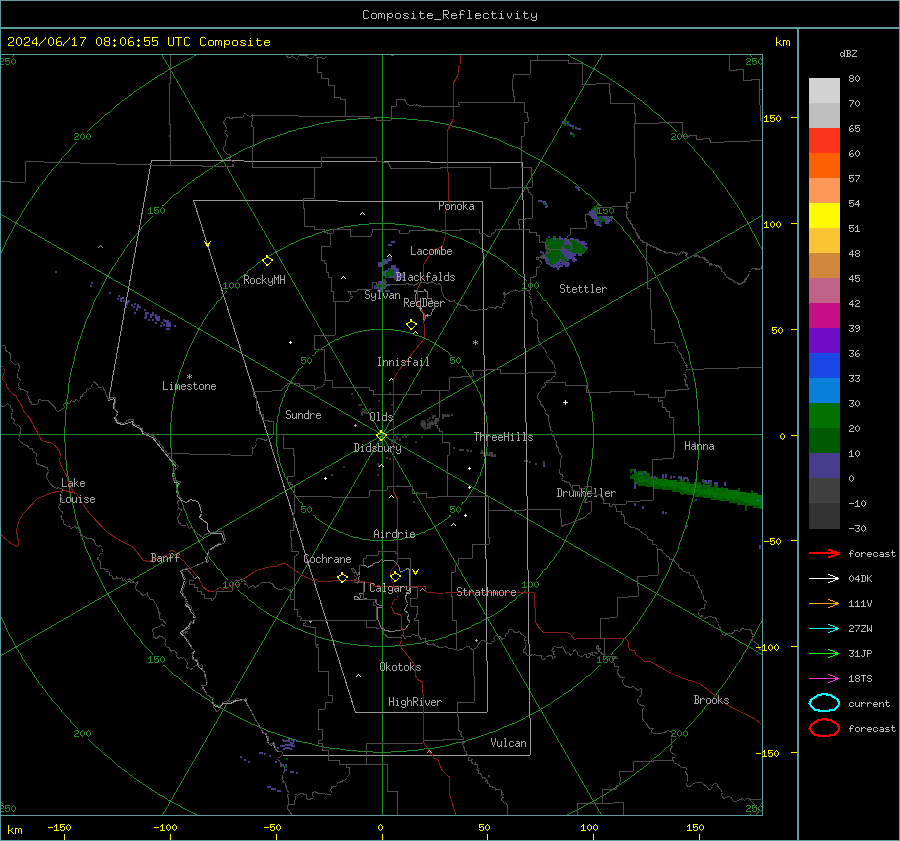The width and height of the screenshot is (900, 841).
Task: Select the magenta 39–42 dBZ color swatch
Action: pyautogui.click(x=824, y=316)
